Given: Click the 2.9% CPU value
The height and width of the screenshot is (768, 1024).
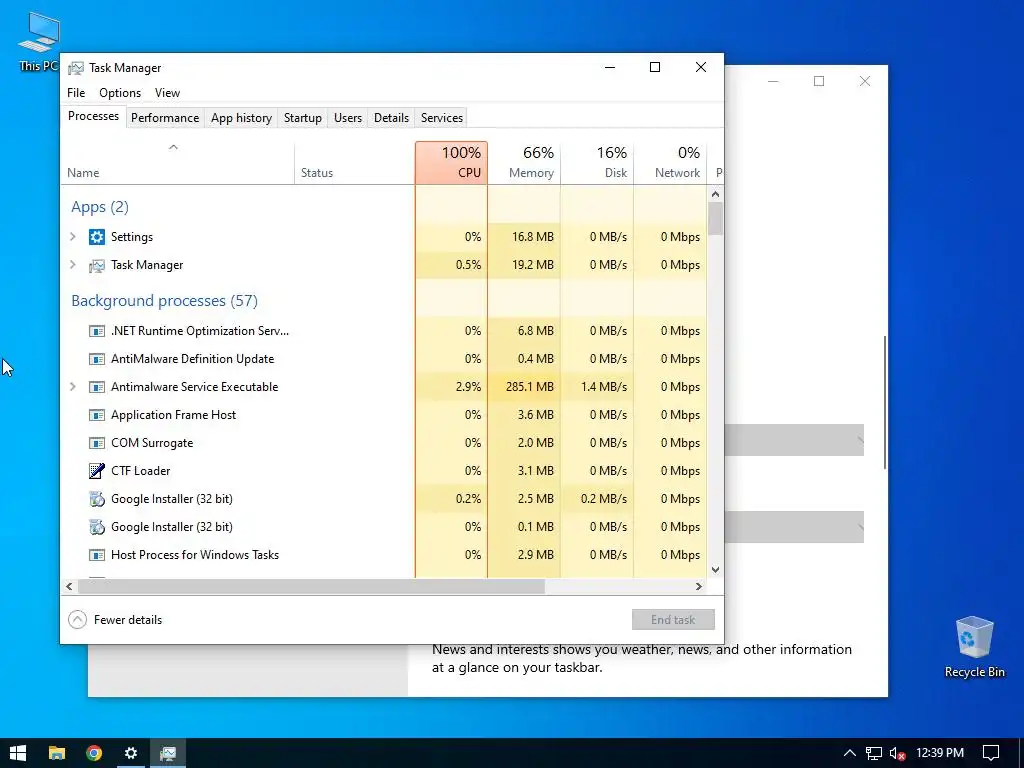Looking at the screenshot, I should coord(468,387).
